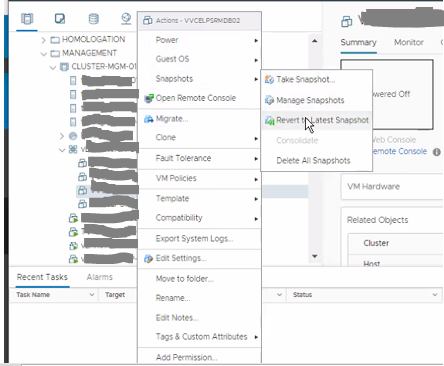This screenshot has width=444, height=366.
Task: Switch to the Summary tab
Action: pos(359,43)
